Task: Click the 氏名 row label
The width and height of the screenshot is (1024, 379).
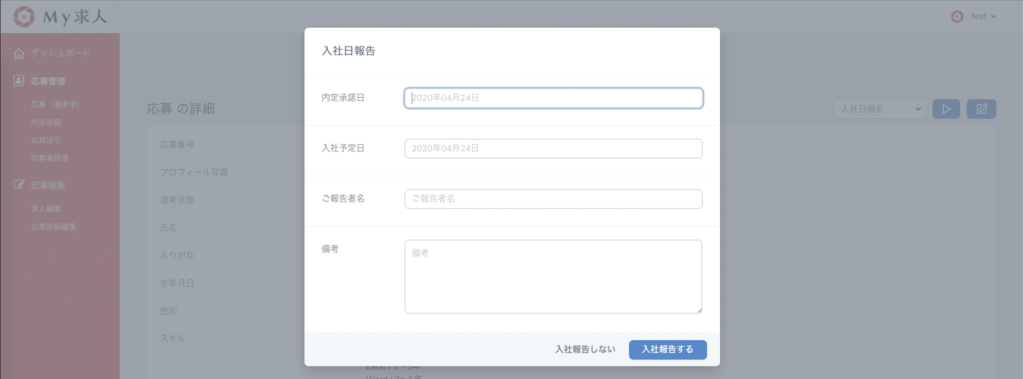Action: click(x=168, y=227)
